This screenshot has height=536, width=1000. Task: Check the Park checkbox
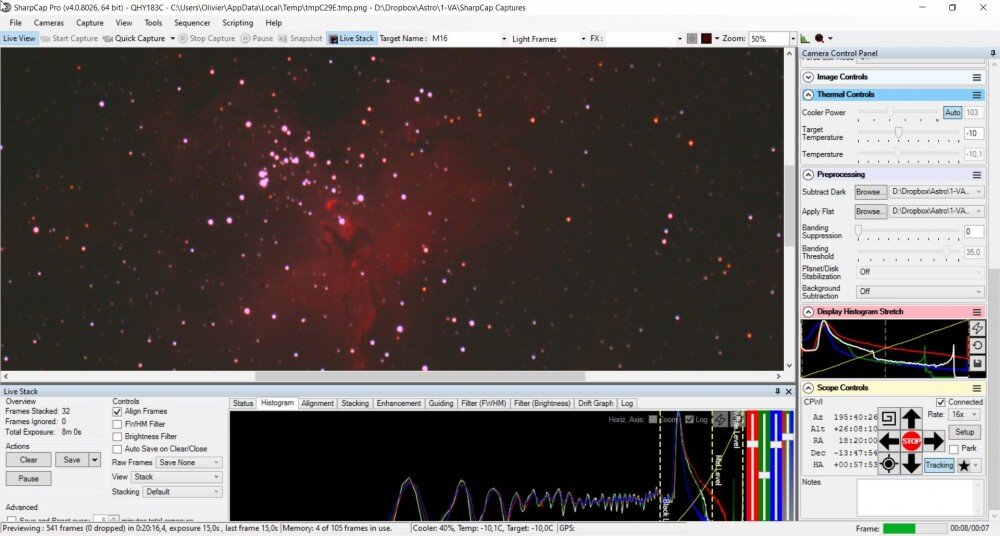(x=953, y=449)
